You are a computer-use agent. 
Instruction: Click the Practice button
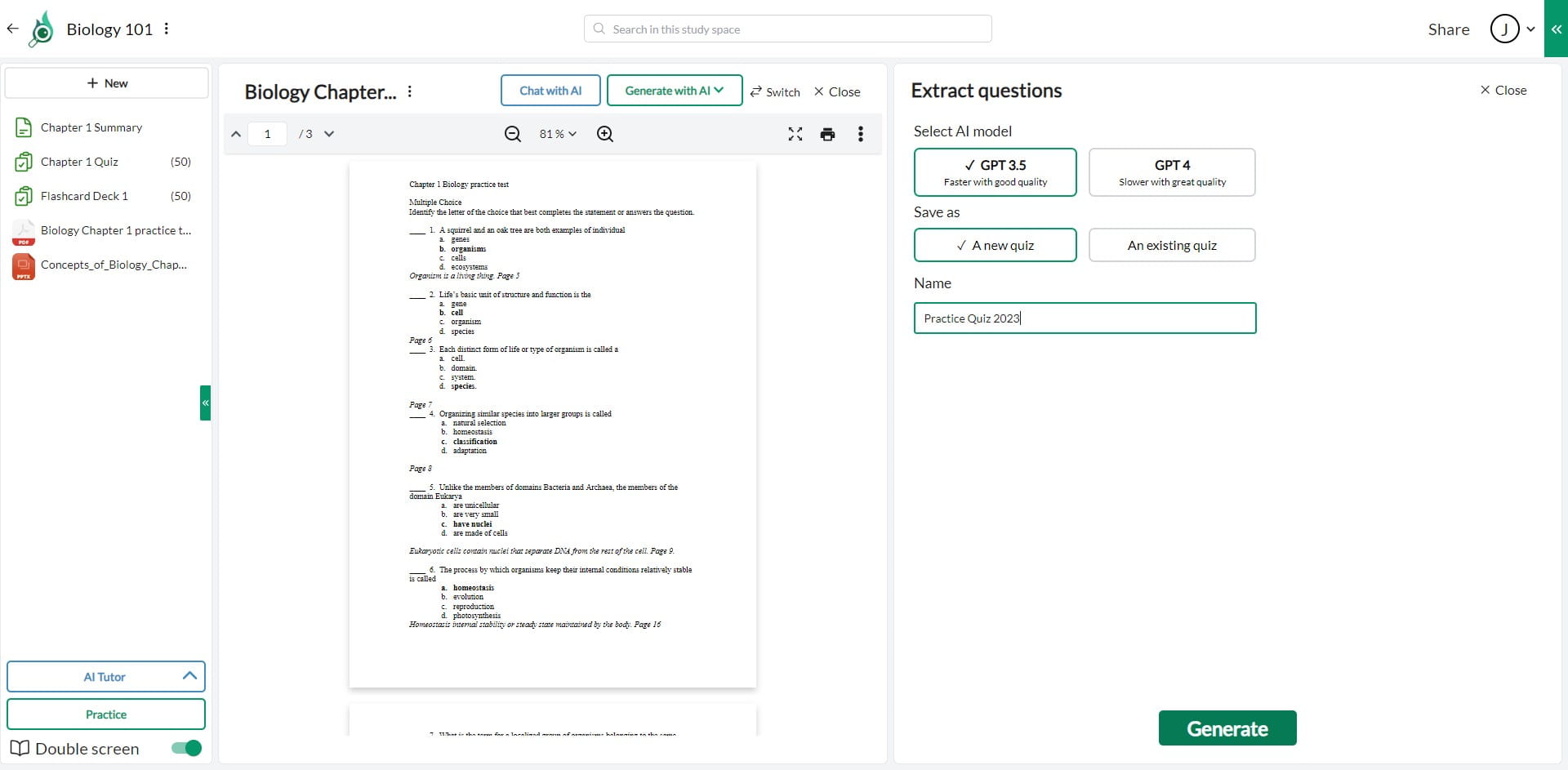[106, 714]
